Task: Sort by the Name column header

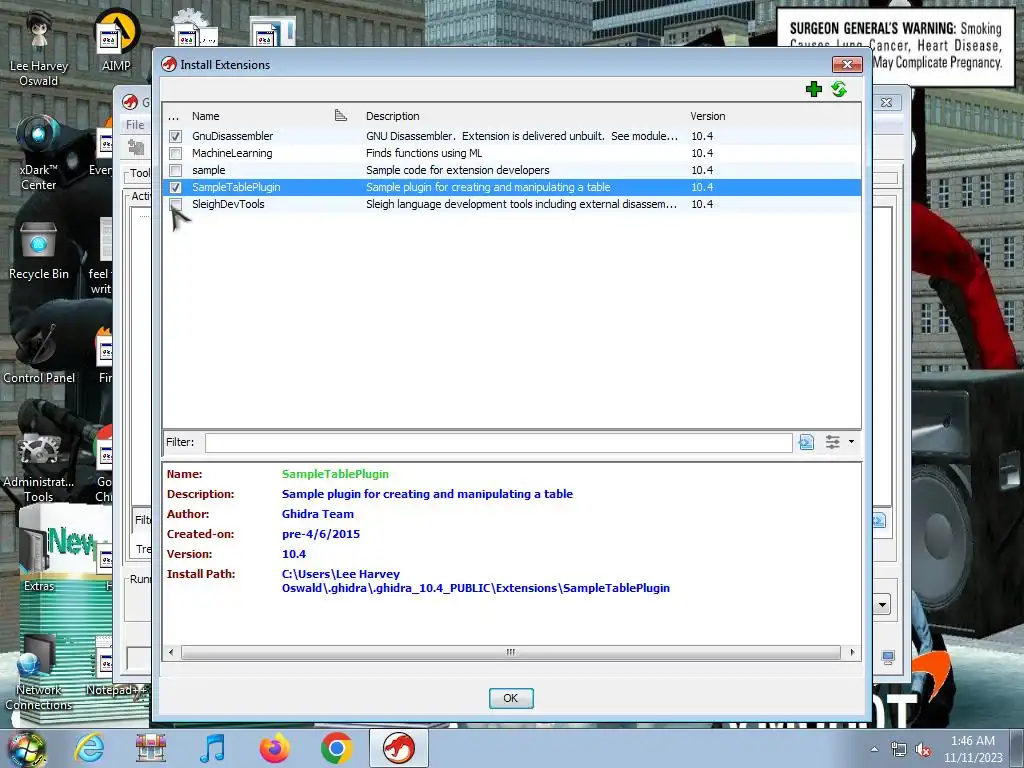Action: coord(206,116)
